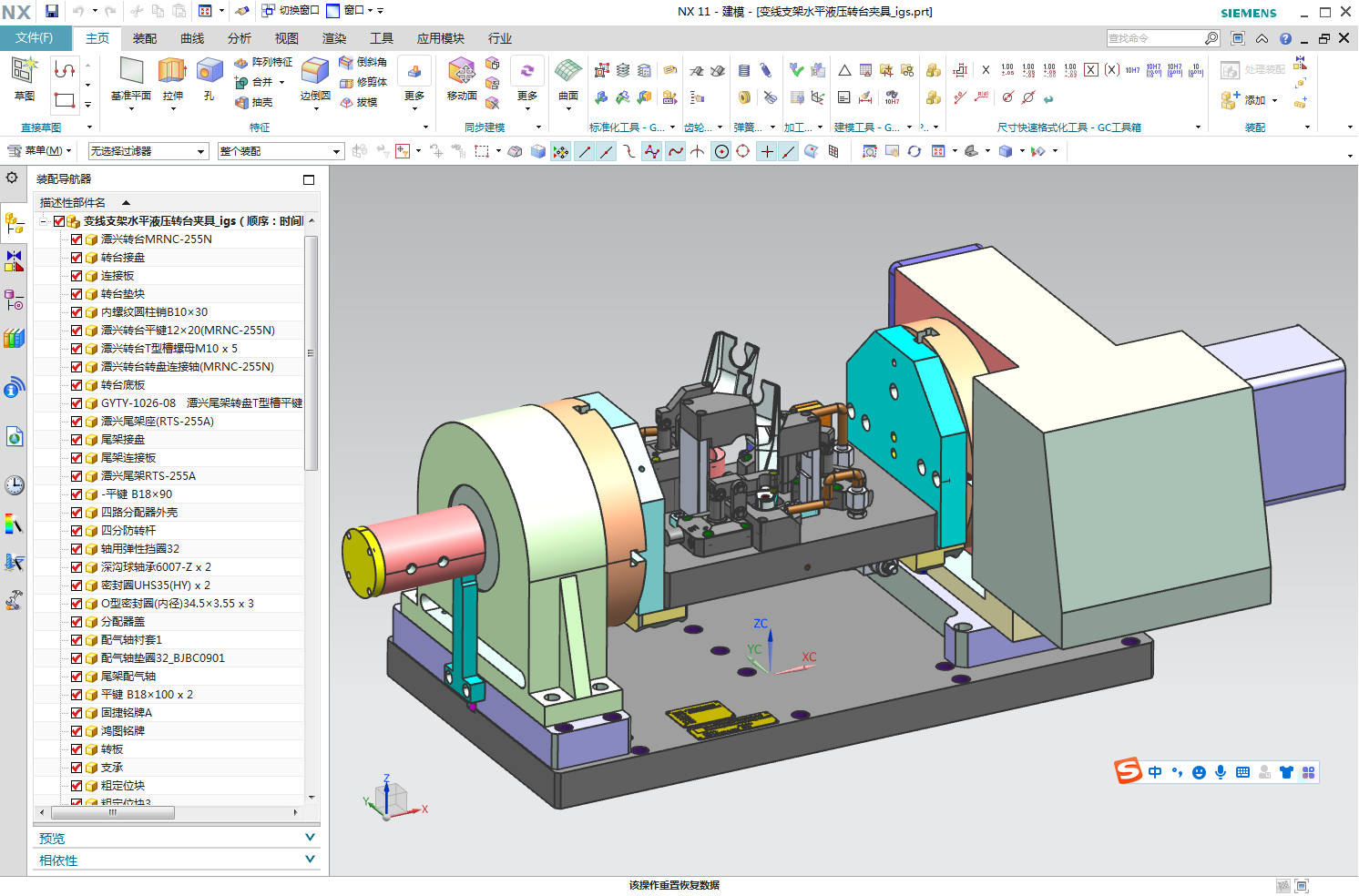Switch to the 视图 (View) ribbon tab
This screenshot has height=896, width=1359.
pyautogui.click(x=287, y=38)
